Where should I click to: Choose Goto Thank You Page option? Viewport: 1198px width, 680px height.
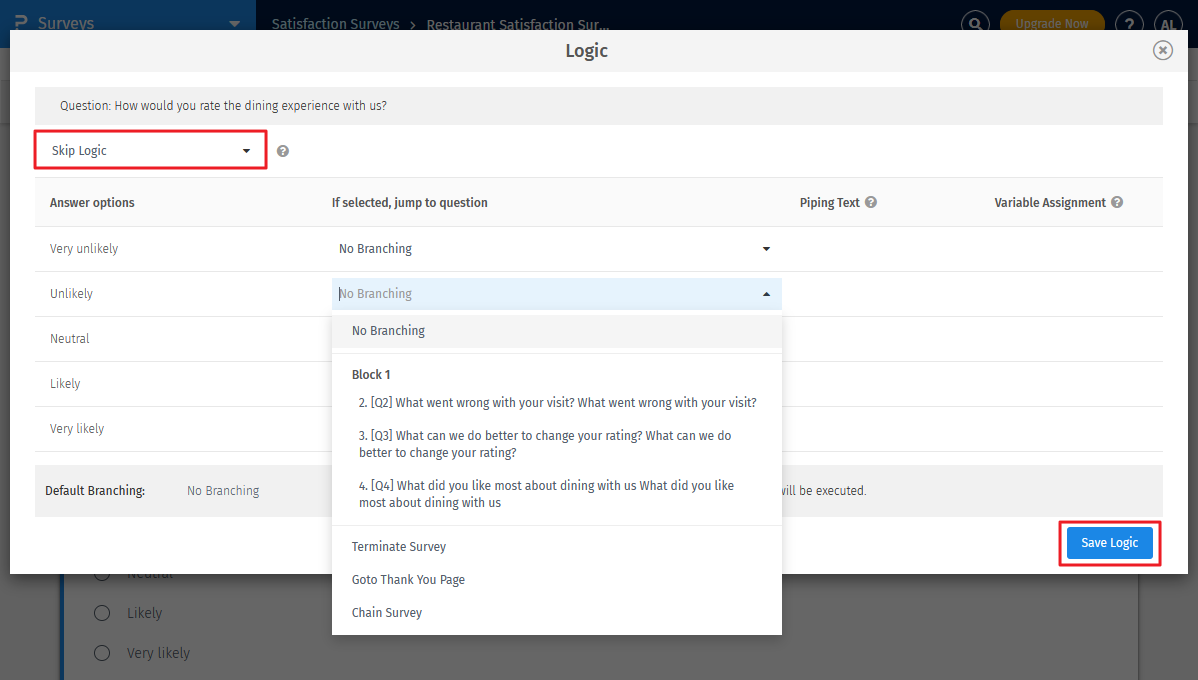click(556, 579)
